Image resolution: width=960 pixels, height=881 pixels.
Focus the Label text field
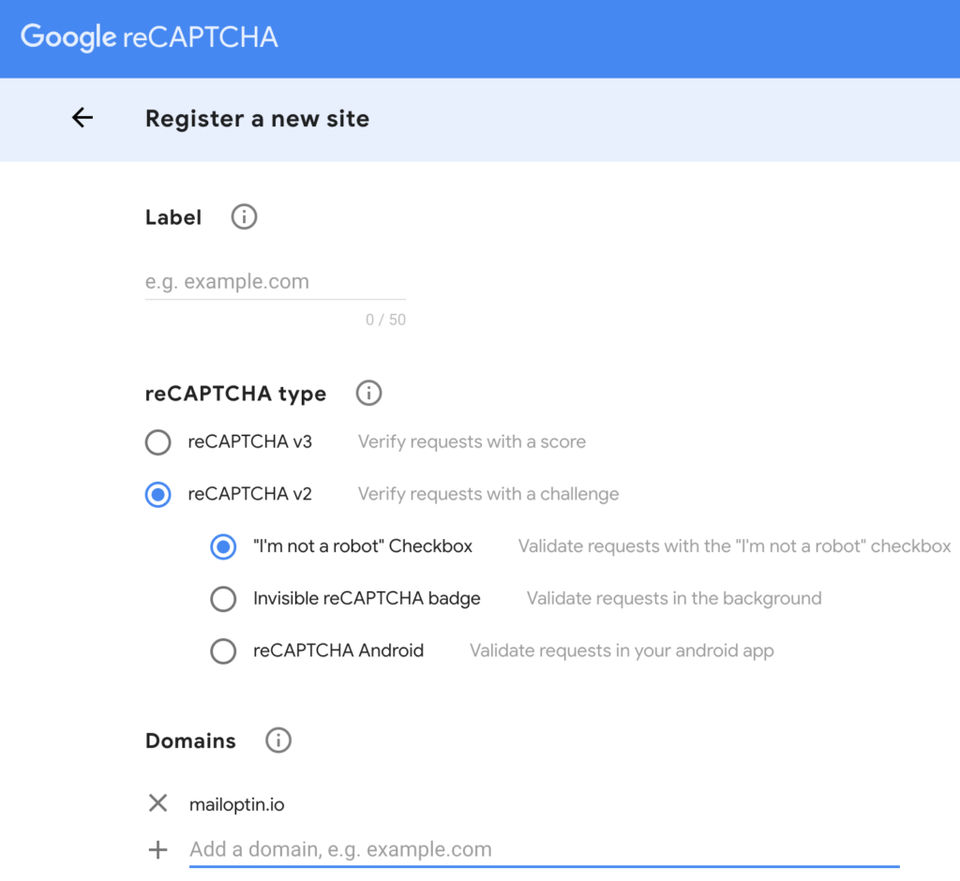275,282
